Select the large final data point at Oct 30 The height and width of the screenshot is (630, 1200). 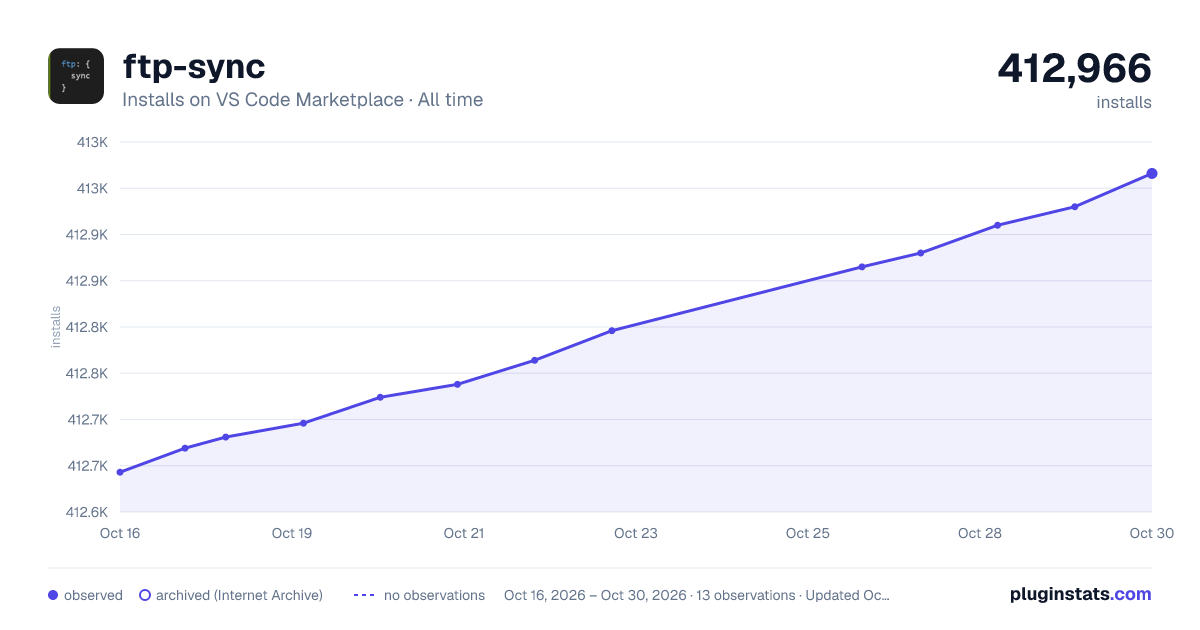(x=1152, y=174)
